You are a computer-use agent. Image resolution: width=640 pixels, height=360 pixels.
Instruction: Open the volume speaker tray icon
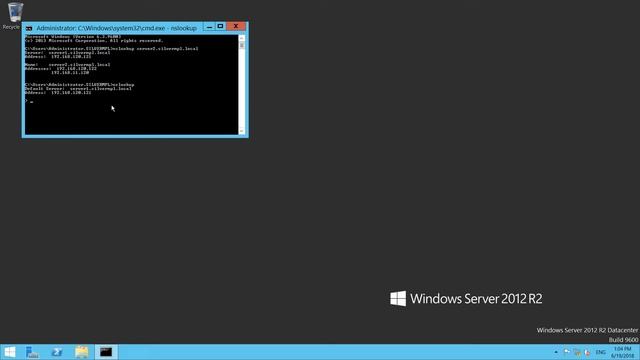click(587, 352)
